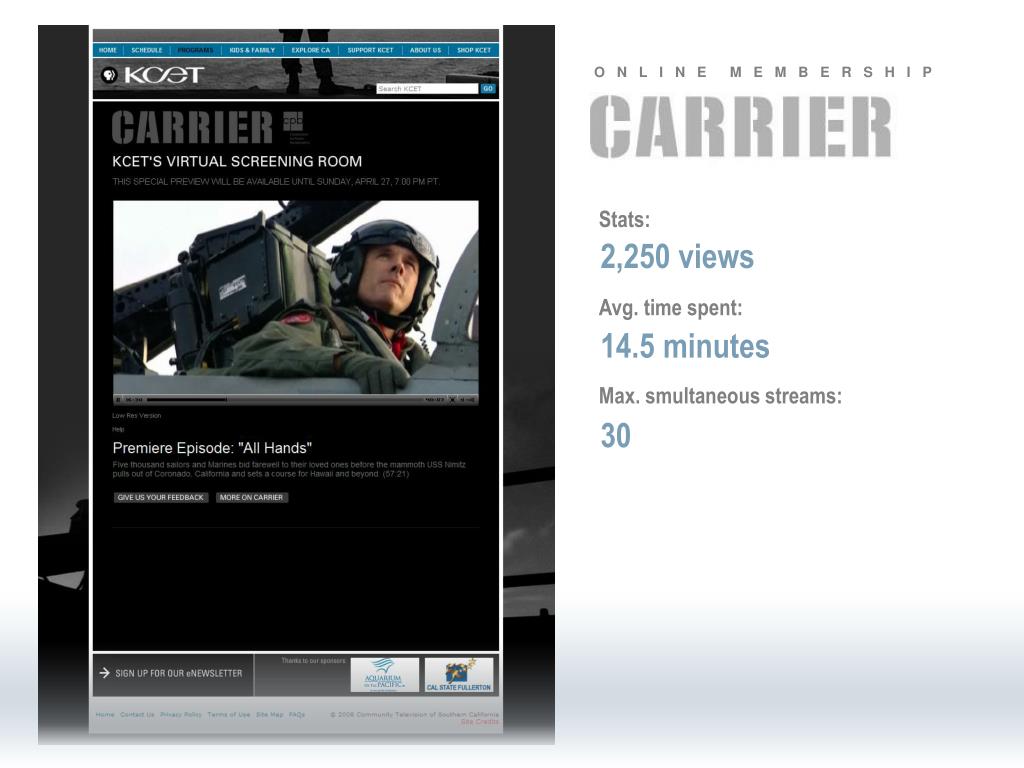The height and width of the screenshot is (768, 1024).
Task: Pause the video with player's pause button
Action: [x=118, y=400]
